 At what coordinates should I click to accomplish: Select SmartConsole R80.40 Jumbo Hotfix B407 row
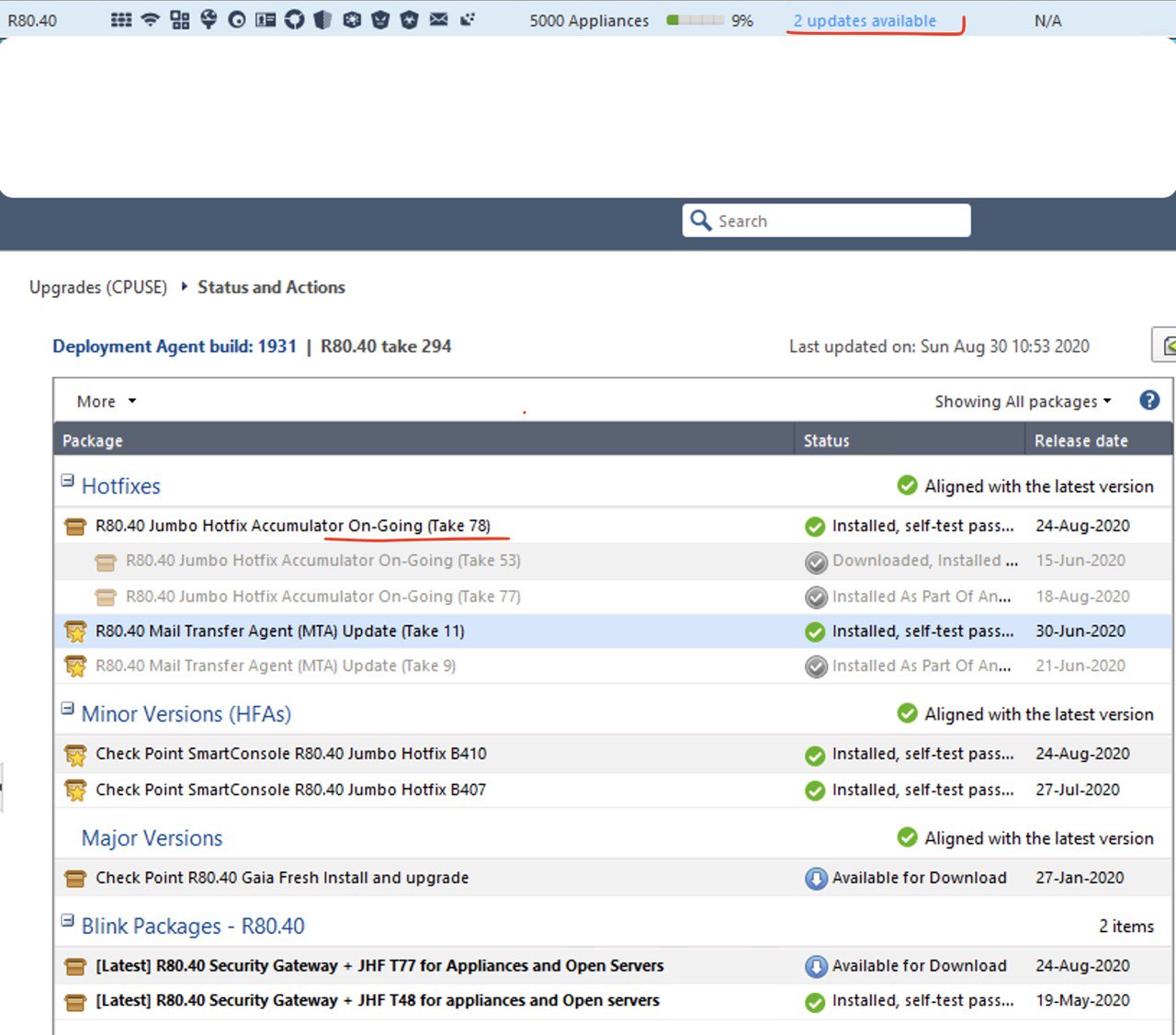coord(613,790)
